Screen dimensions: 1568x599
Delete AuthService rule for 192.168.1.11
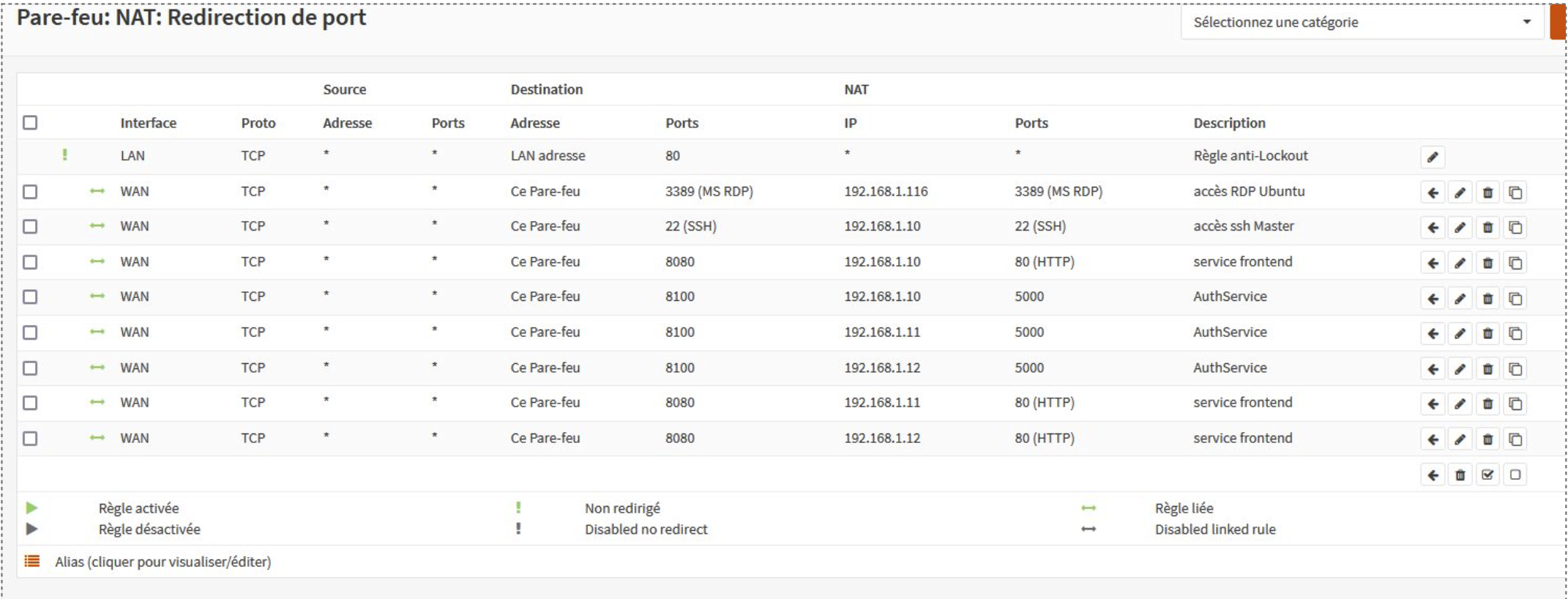coord(1487,334)
